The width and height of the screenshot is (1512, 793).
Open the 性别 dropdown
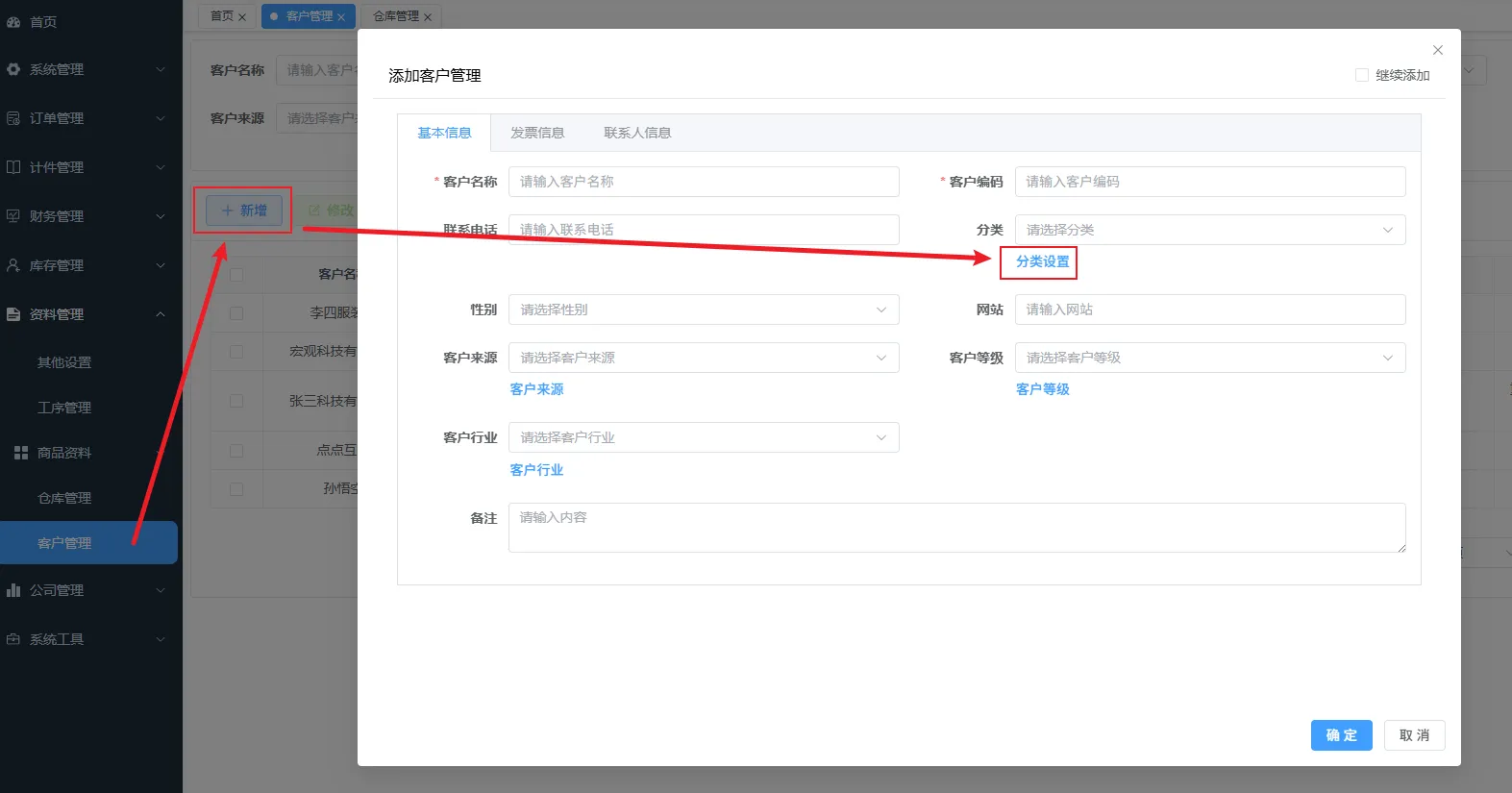(x=704, y=310)
